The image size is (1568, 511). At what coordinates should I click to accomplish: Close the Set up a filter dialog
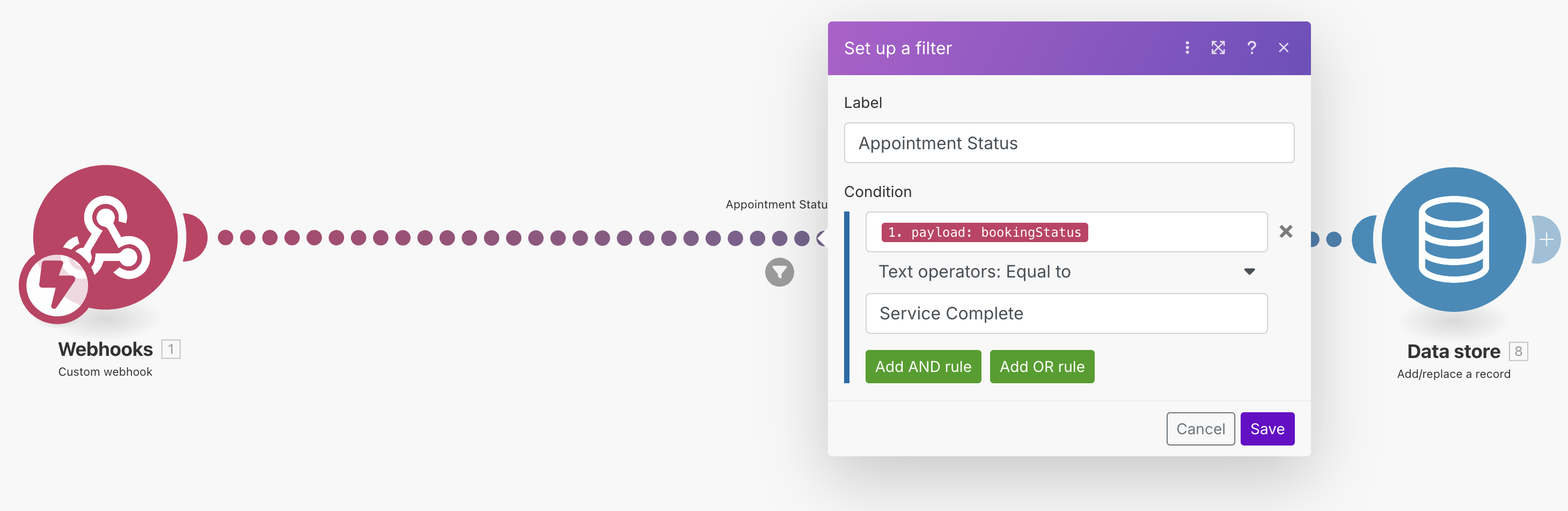tap(1283, 48)
